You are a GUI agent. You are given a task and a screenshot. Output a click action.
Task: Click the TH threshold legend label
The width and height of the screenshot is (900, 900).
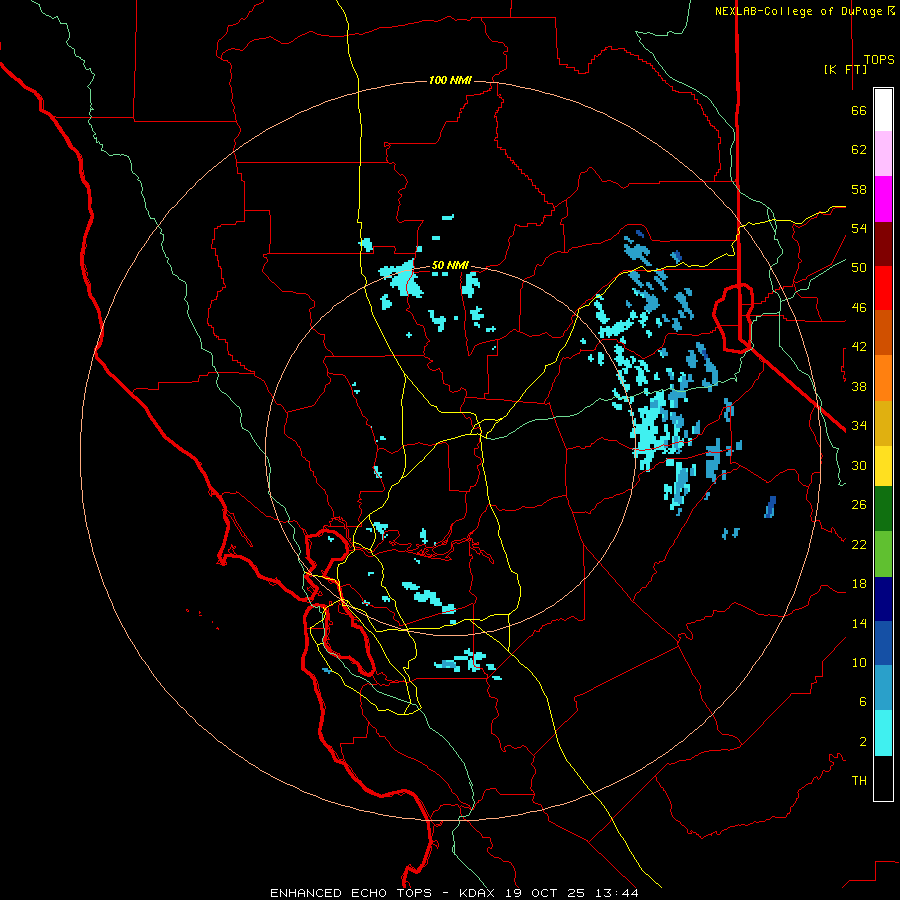tap(859, 781)
